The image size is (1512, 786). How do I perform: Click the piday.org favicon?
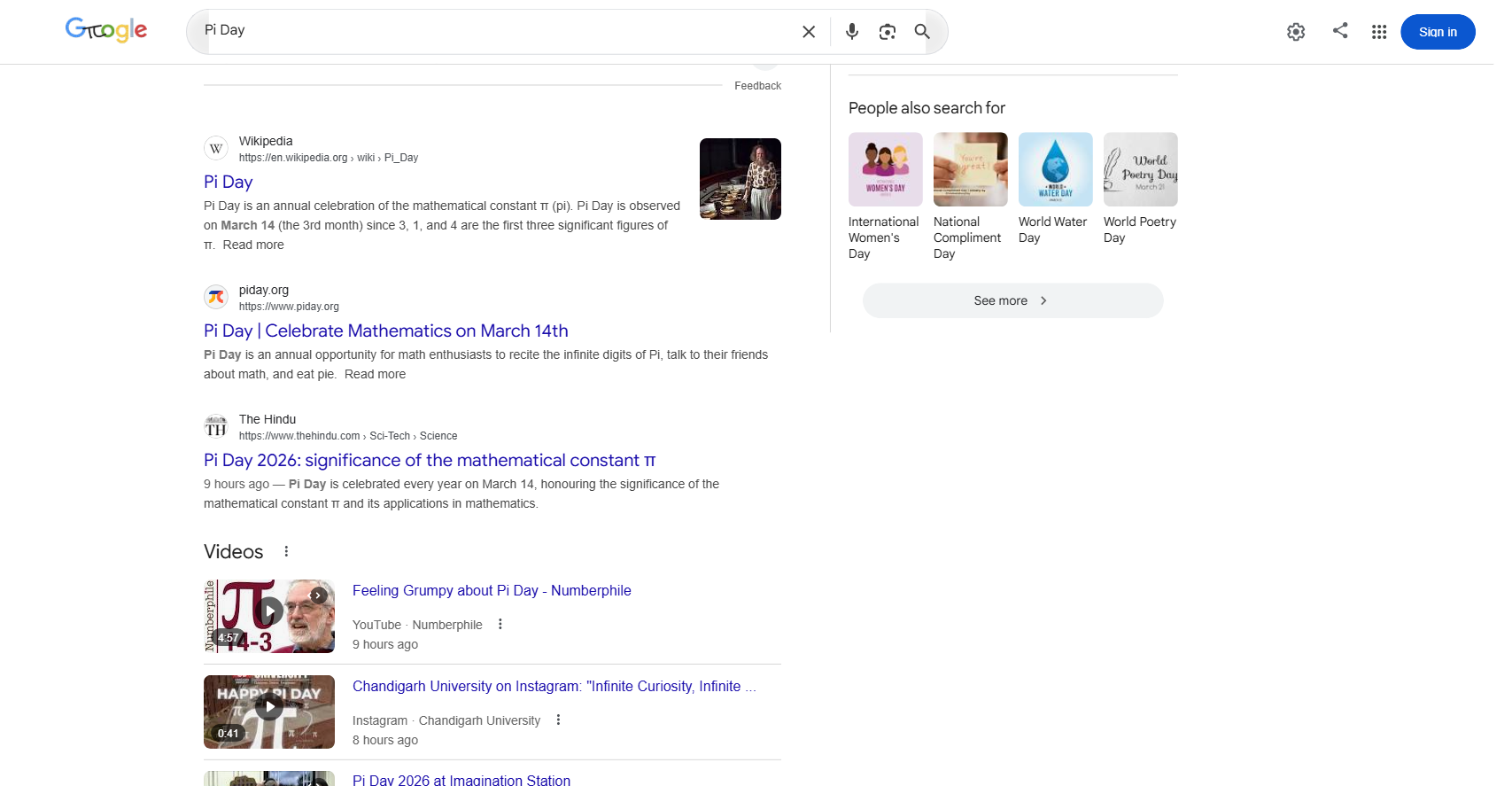click(x=216, y=298)
